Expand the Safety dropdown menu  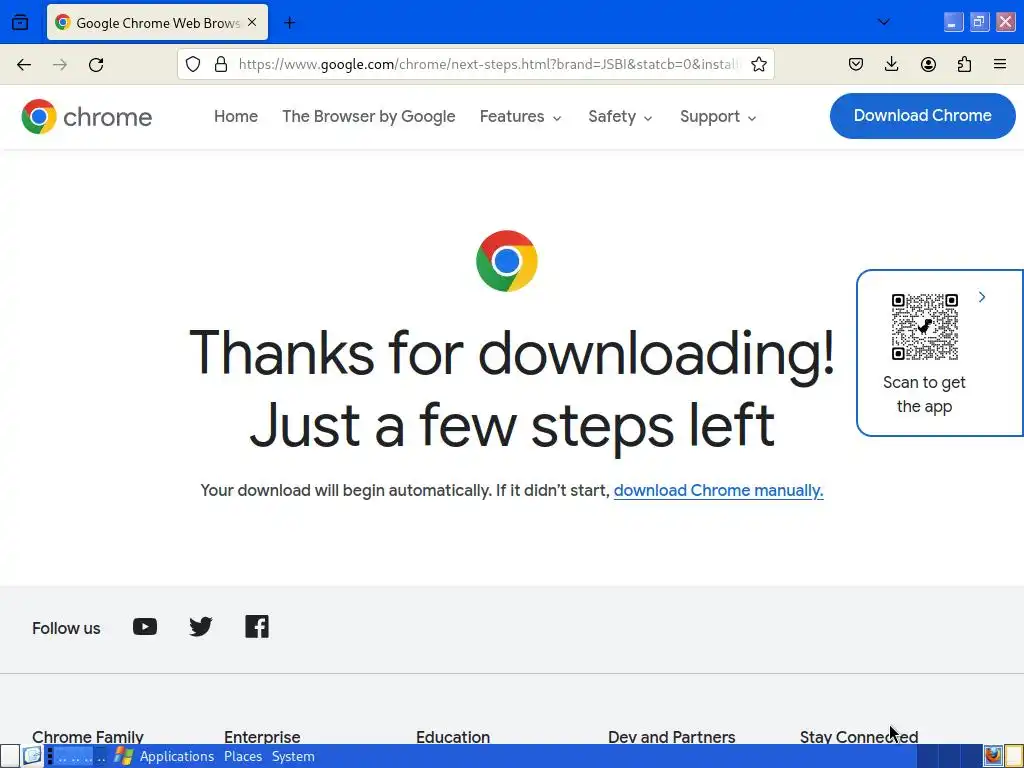[x=620, y=116]
